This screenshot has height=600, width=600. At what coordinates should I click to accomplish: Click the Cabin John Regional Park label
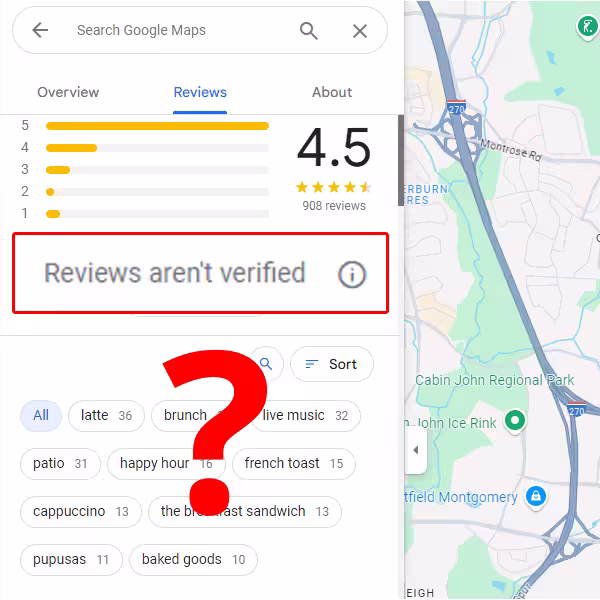[494, 380]
